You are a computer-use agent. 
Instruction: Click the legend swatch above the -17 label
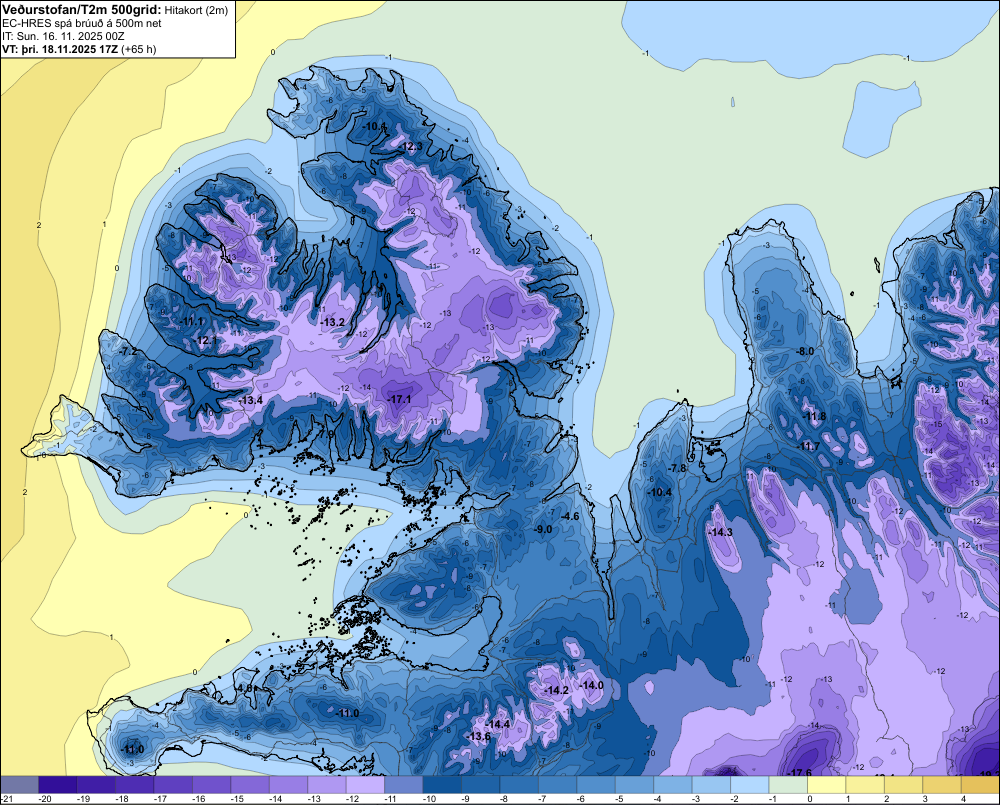pyautogui.click(x=173, y=785)
